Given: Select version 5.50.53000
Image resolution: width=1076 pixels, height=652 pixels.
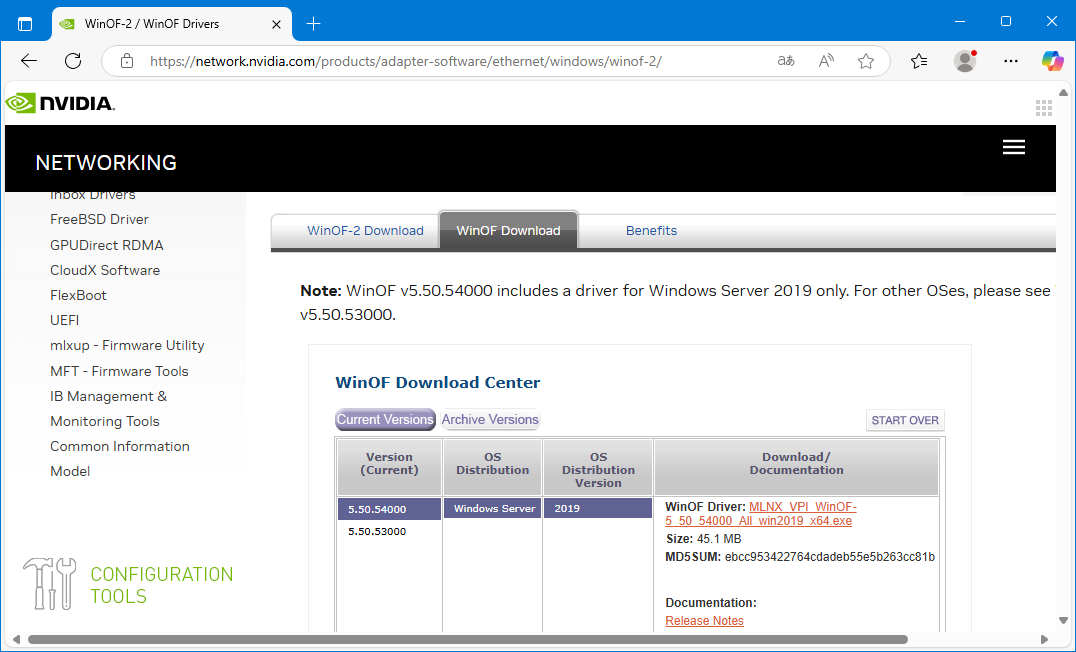Looking at the screenshot, I should pyautogui.click(x=377, y=531).
